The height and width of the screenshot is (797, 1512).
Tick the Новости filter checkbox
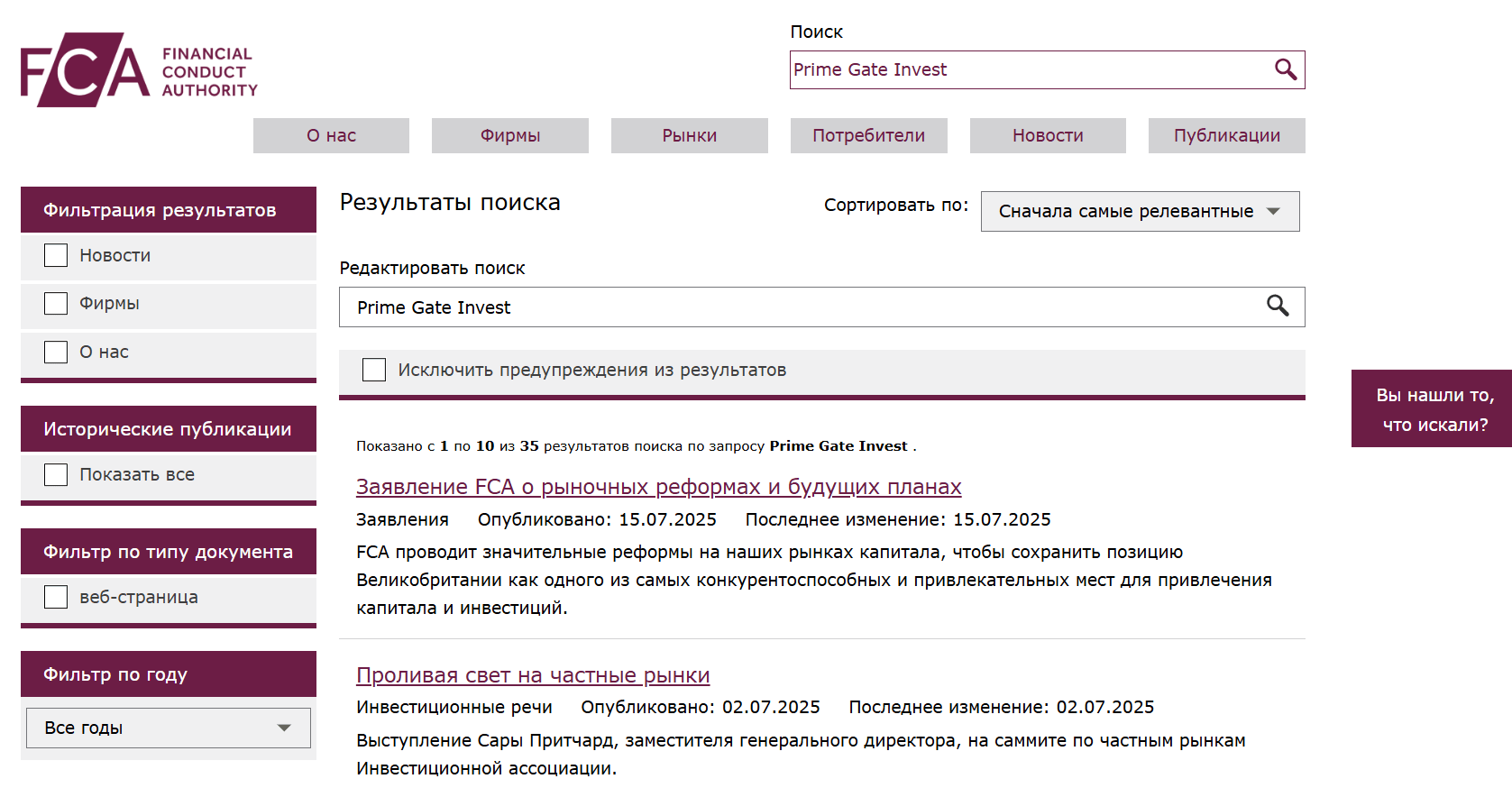pos(56,255)
